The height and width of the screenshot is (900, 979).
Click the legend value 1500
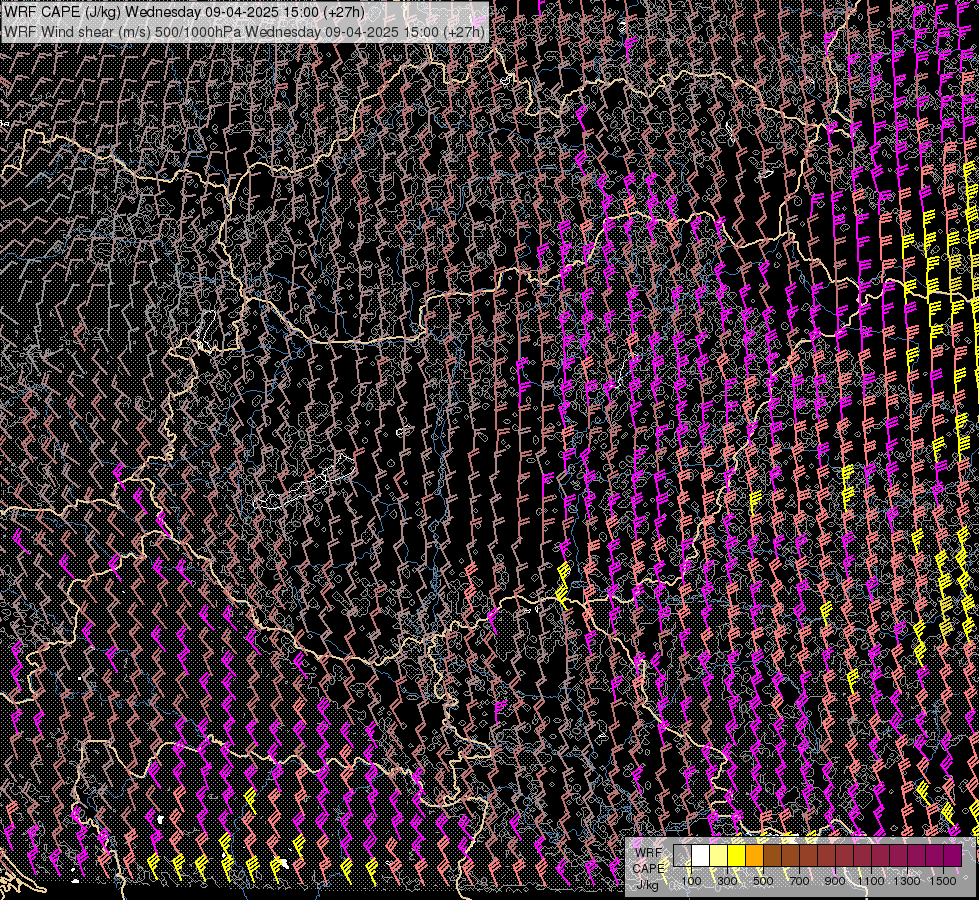pos(943,881)
